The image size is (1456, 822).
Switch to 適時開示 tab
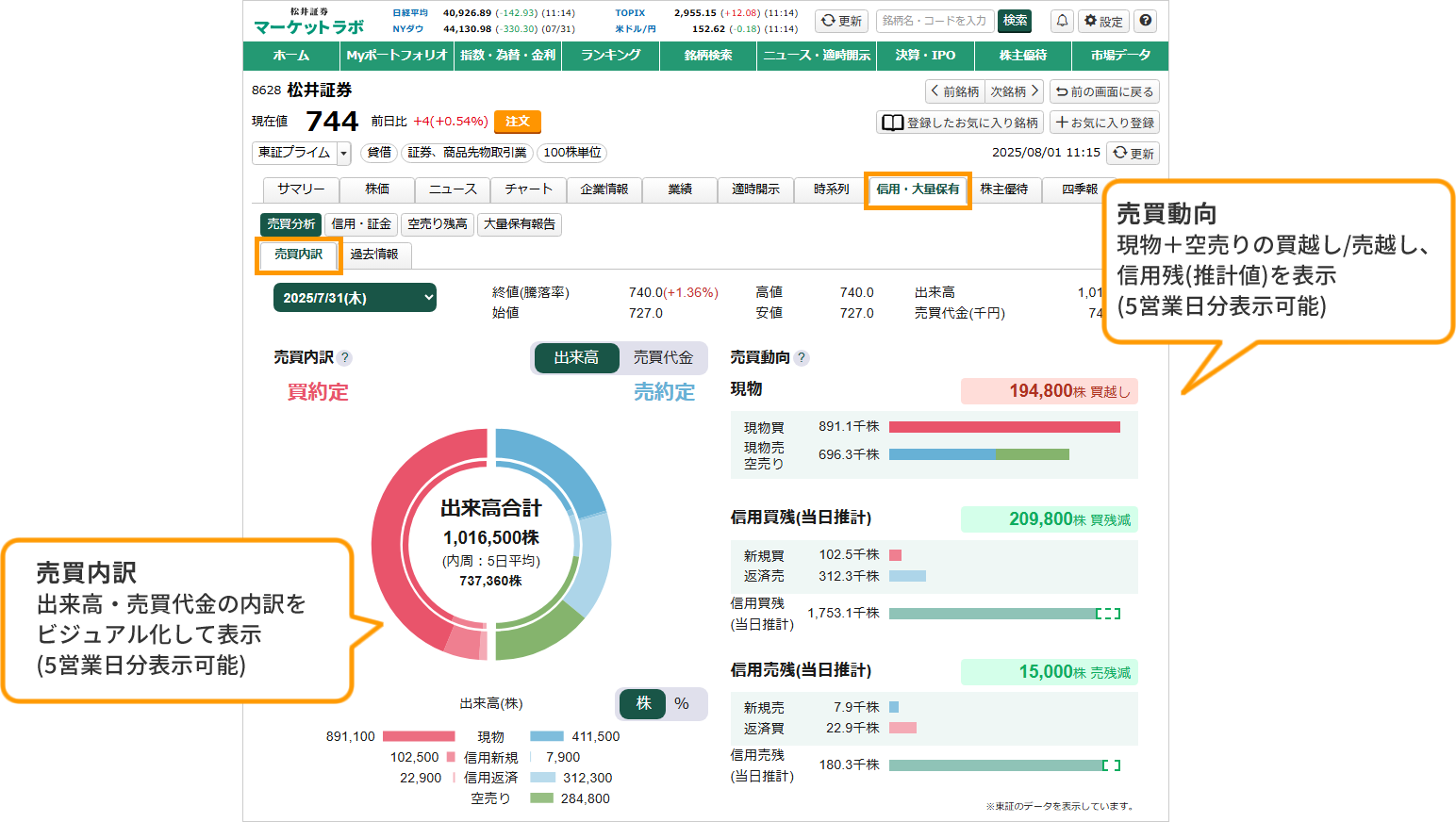coord(755,189)
